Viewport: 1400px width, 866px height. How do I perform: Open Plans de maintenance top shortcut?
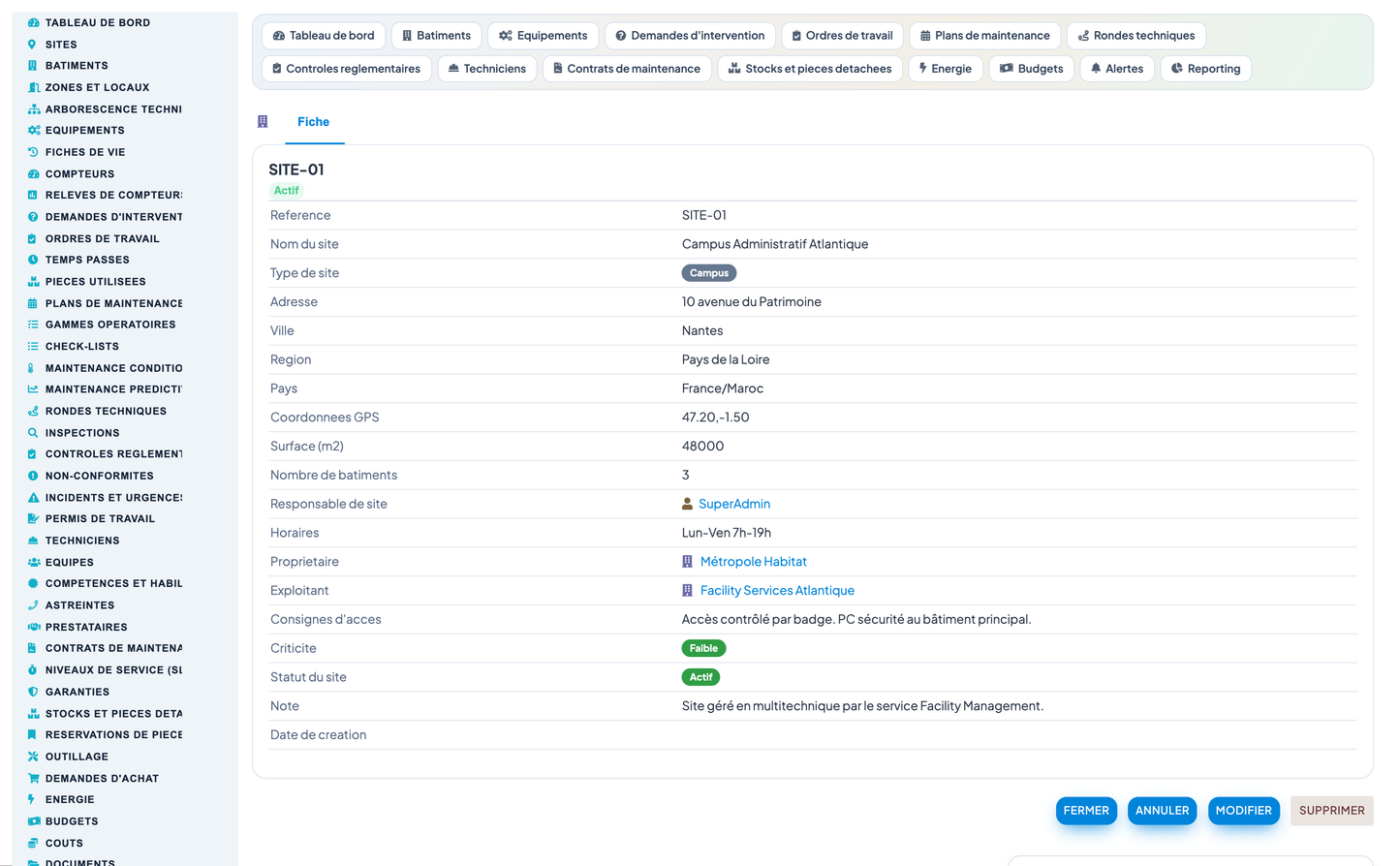(x=985, y=36)
